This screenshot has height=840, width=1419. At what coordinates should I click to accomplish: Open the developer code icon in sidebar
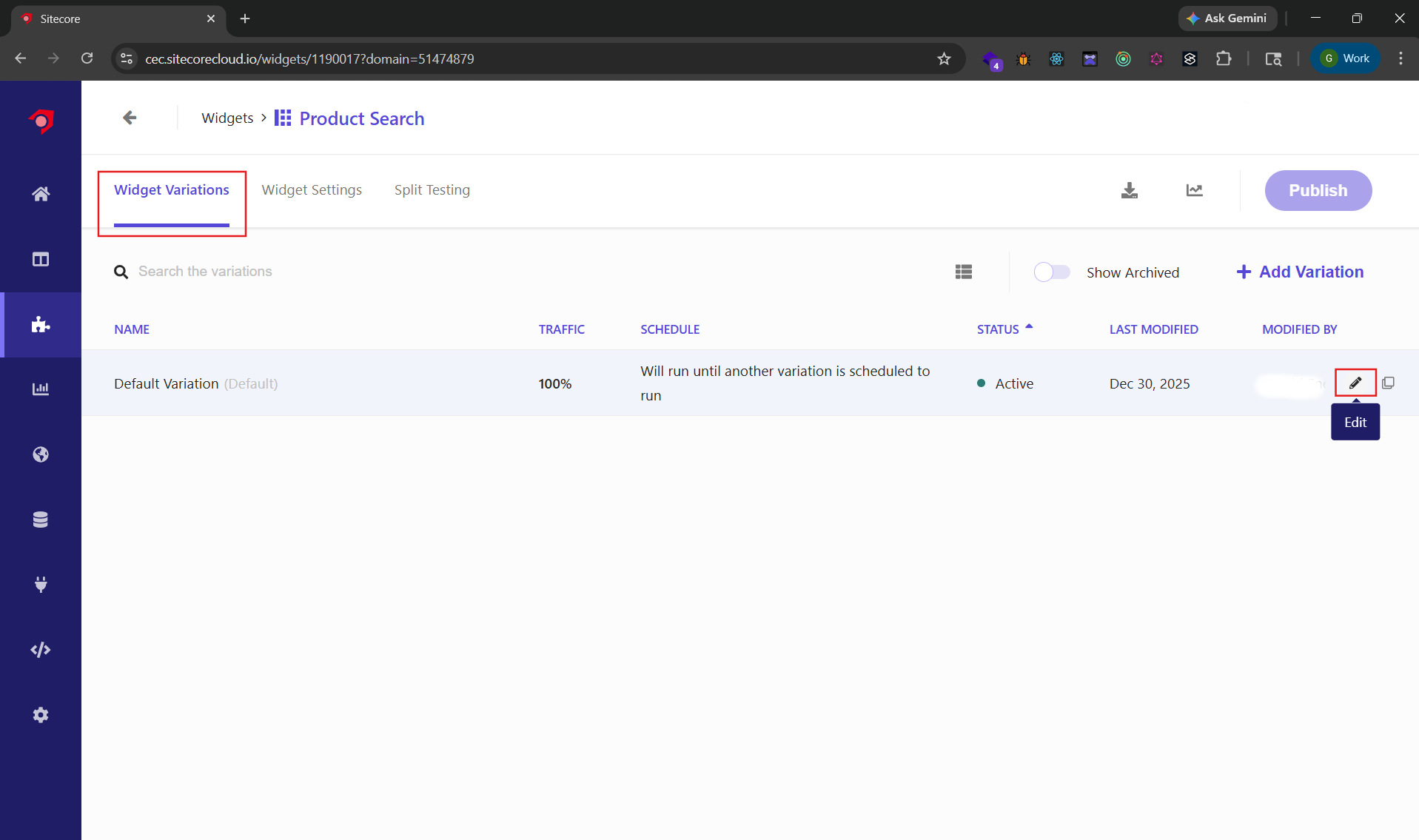click(x=41, y=650)
